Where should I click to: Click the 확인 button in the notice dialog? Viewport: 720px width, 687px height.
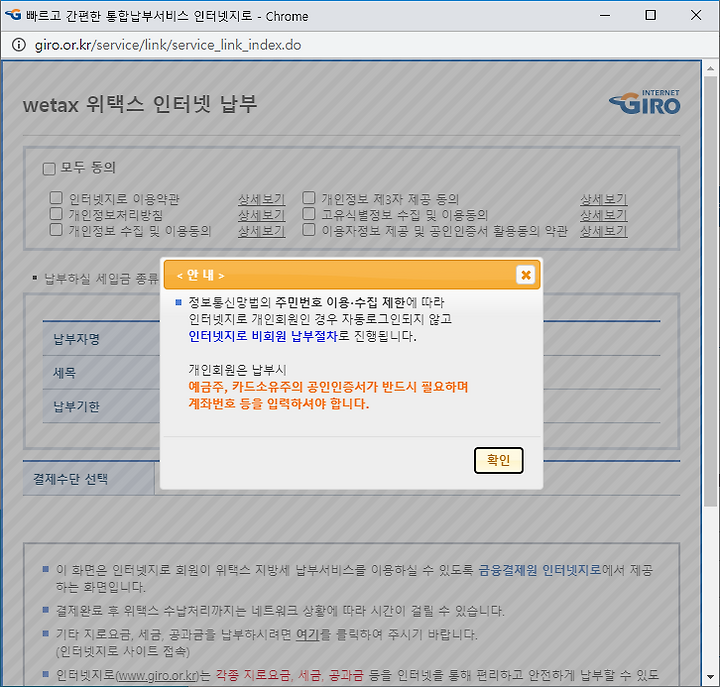(x=498, y=460)
